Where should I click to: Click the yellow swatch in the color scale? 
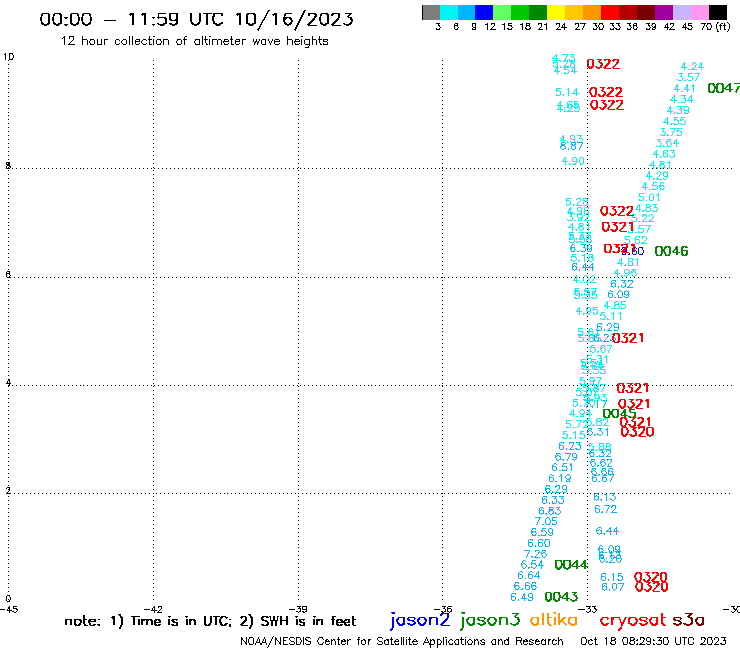pyautogui.click(x=556, y=12)
